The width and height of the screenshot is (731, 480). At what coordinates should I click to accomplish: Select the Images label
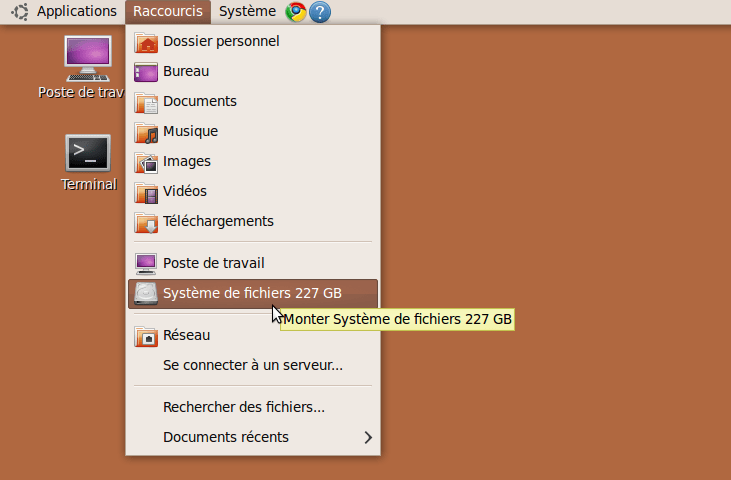point(186,161)
